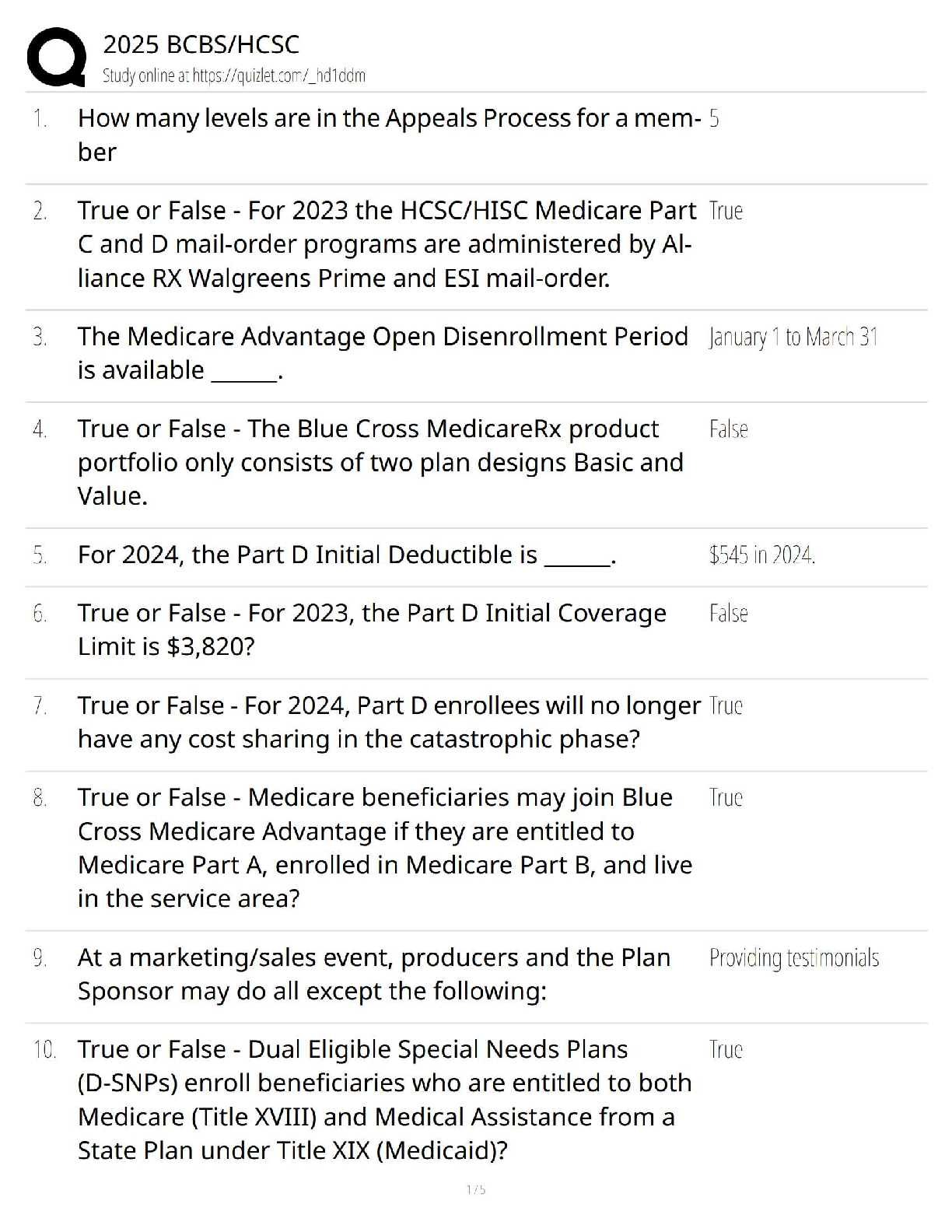Click the "$545 in 2024." answer
This screenshot has height=1232, width=952.
pos(761,555)
